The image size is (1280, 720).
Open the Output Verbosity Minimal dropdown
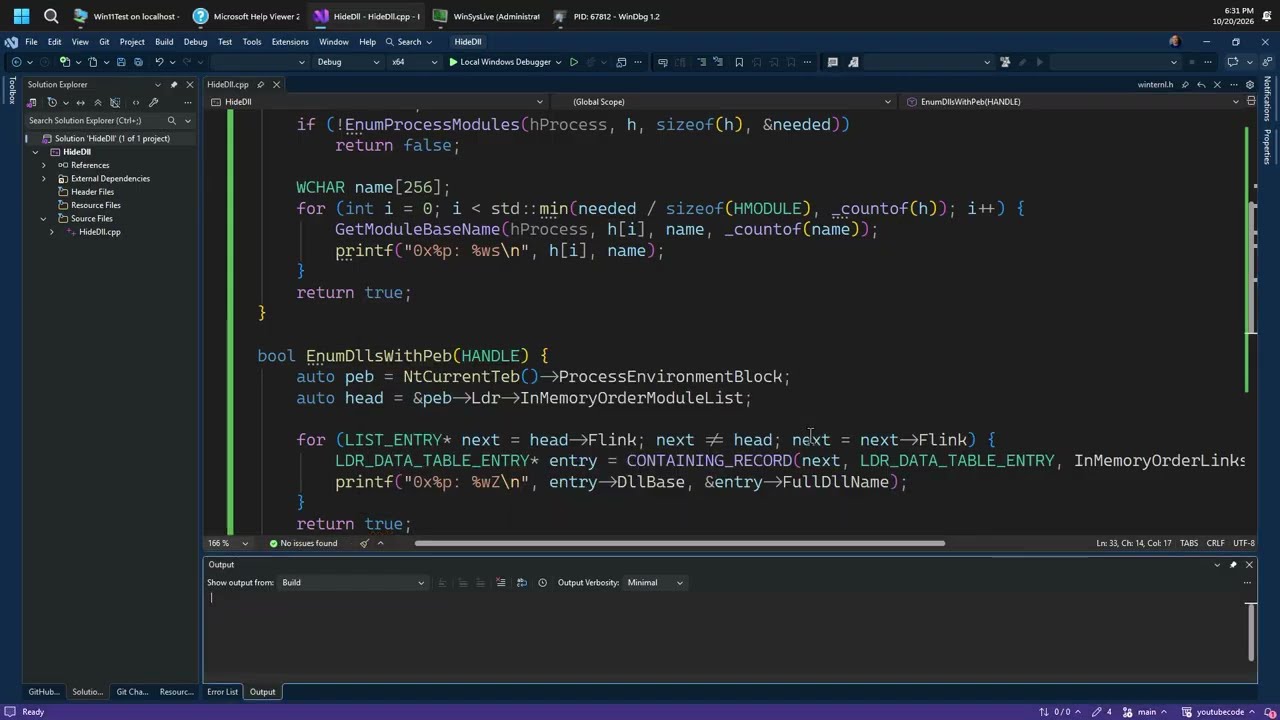655,582
